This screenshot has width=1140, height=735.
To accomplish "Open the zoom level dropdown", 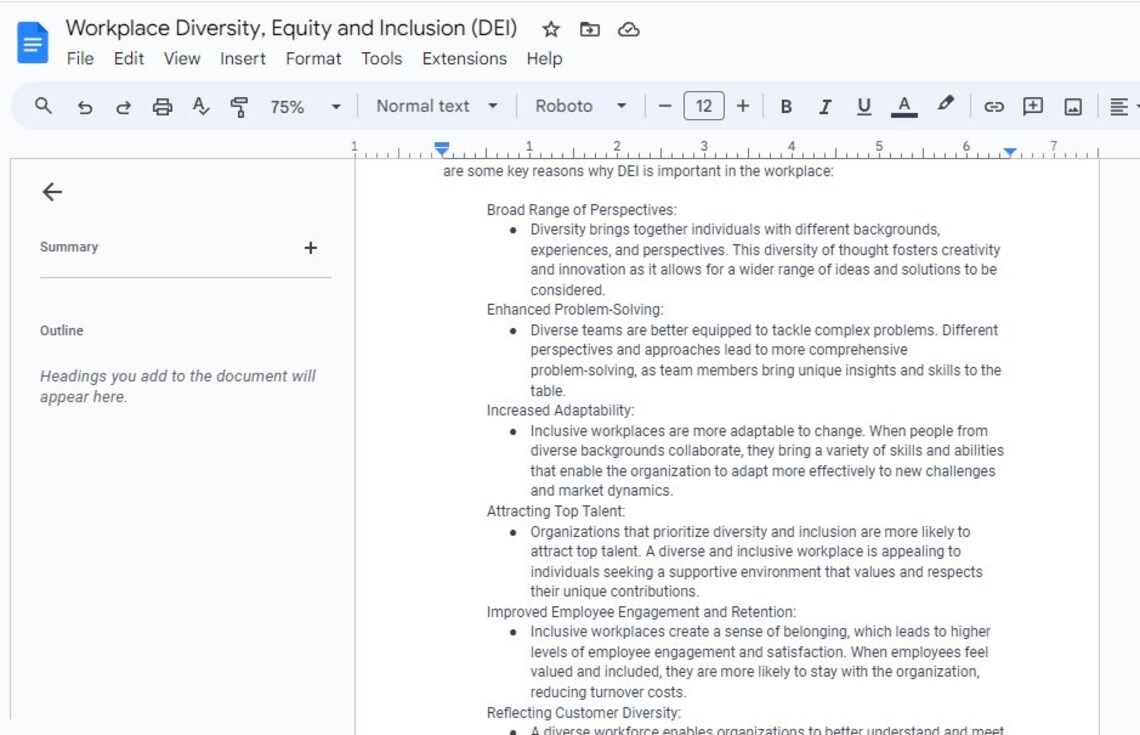I will coord(335,106).
